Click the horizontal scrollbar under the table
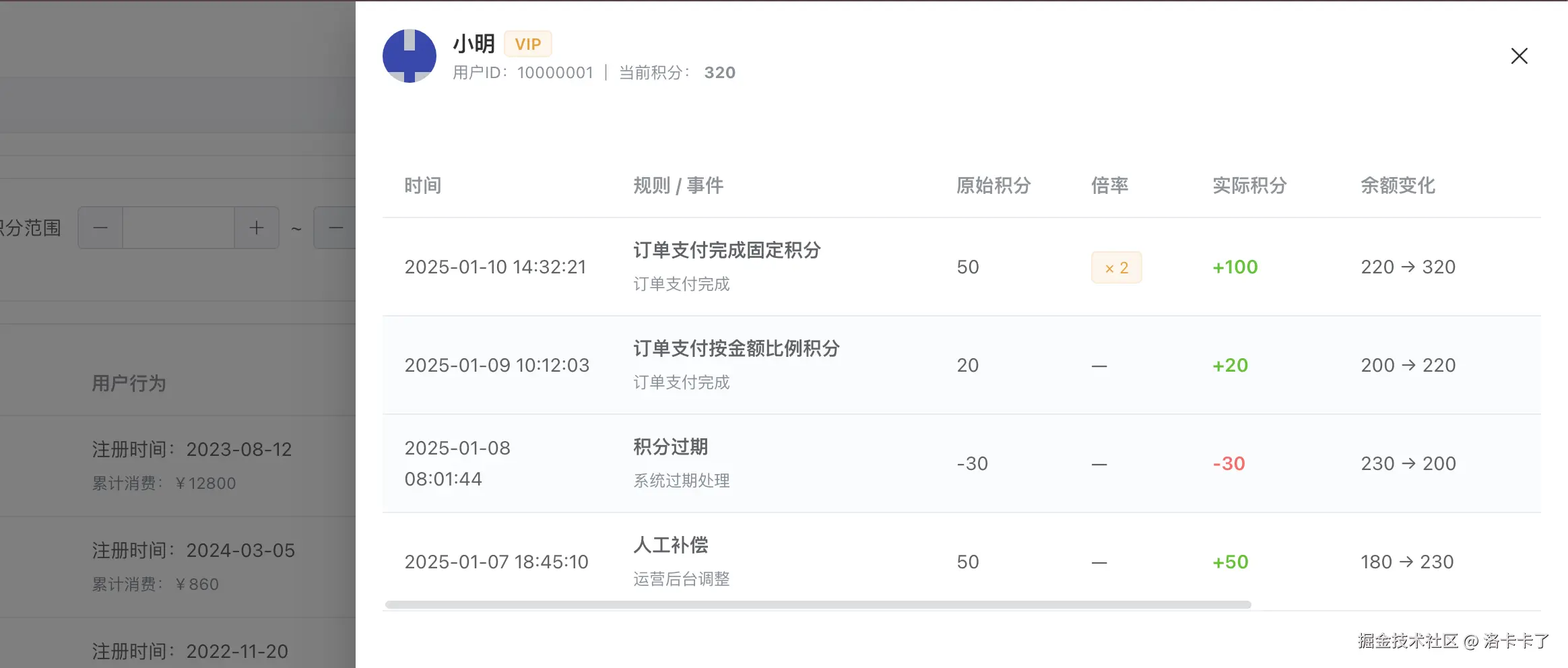 tap(818, 605)
